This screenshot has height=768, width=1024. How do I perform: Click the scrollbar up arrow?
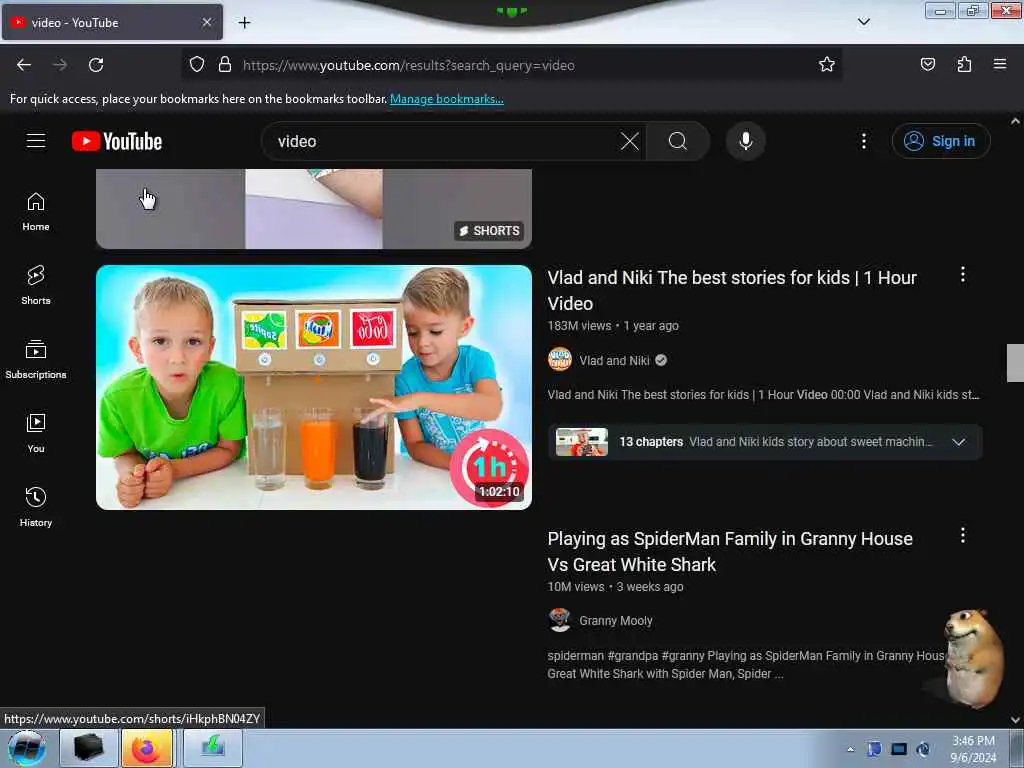[1015, 121]
